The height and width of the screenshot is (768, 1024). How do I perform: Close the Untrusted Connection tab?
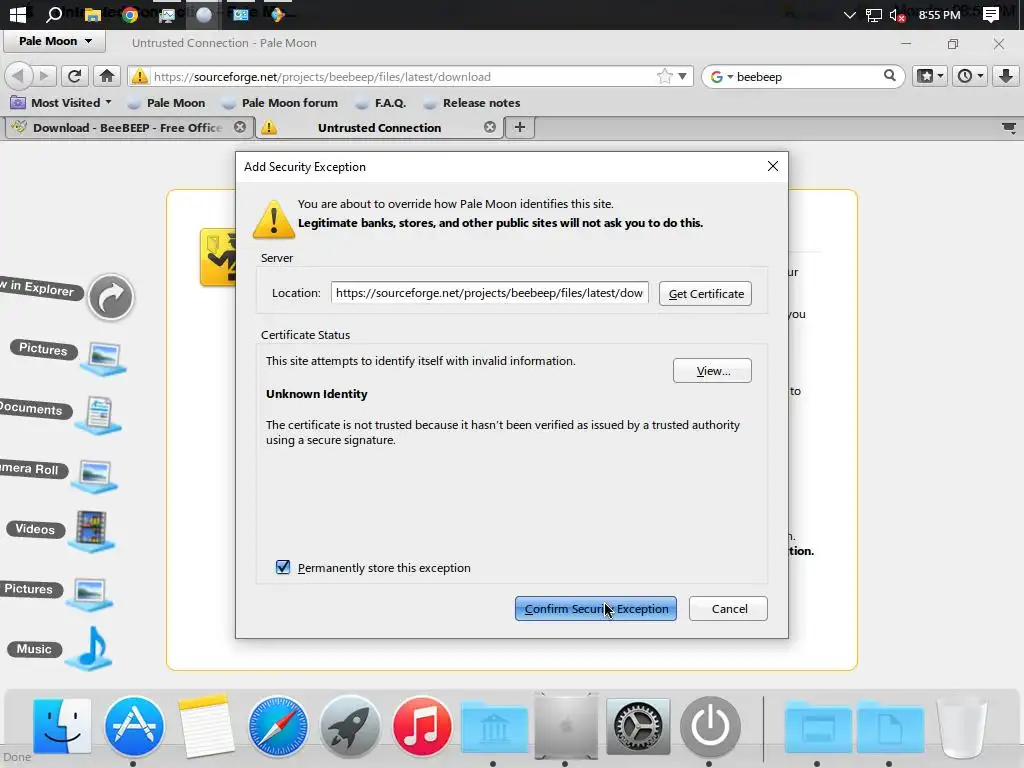pos(490,127)
